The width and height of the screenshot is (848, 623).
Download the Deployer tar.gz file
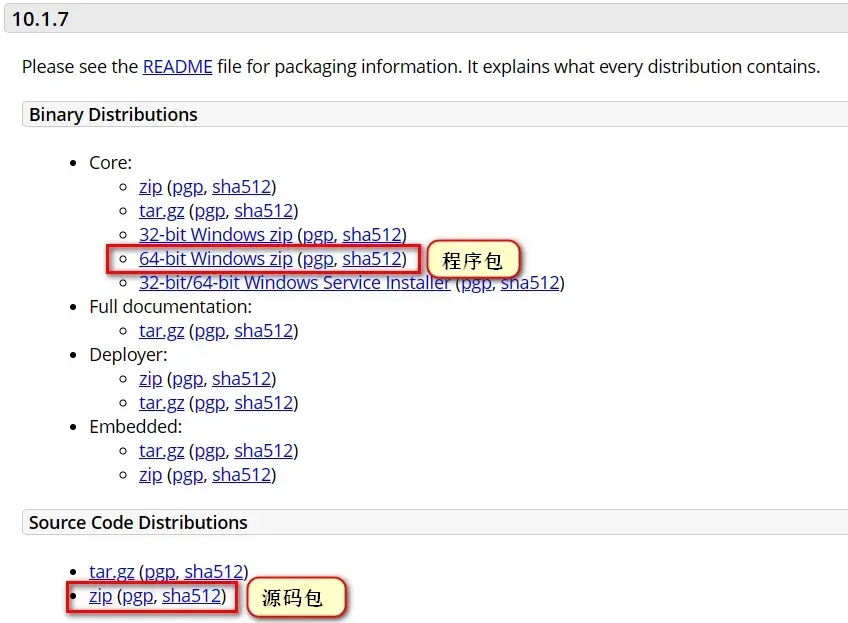coord(161,403)
